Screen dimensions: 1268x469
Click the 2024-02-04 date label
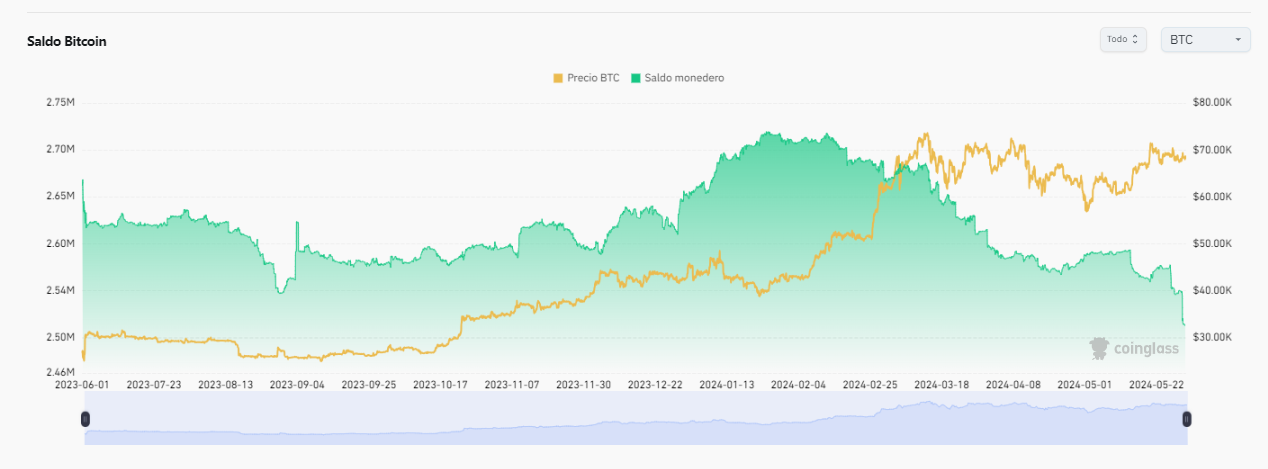(x=799, y=384)
